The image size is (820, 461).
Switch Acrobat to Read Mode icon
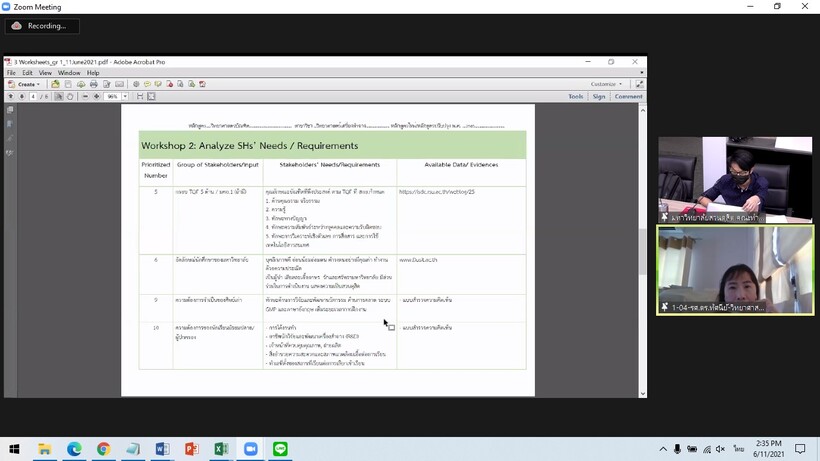(640, 84)
